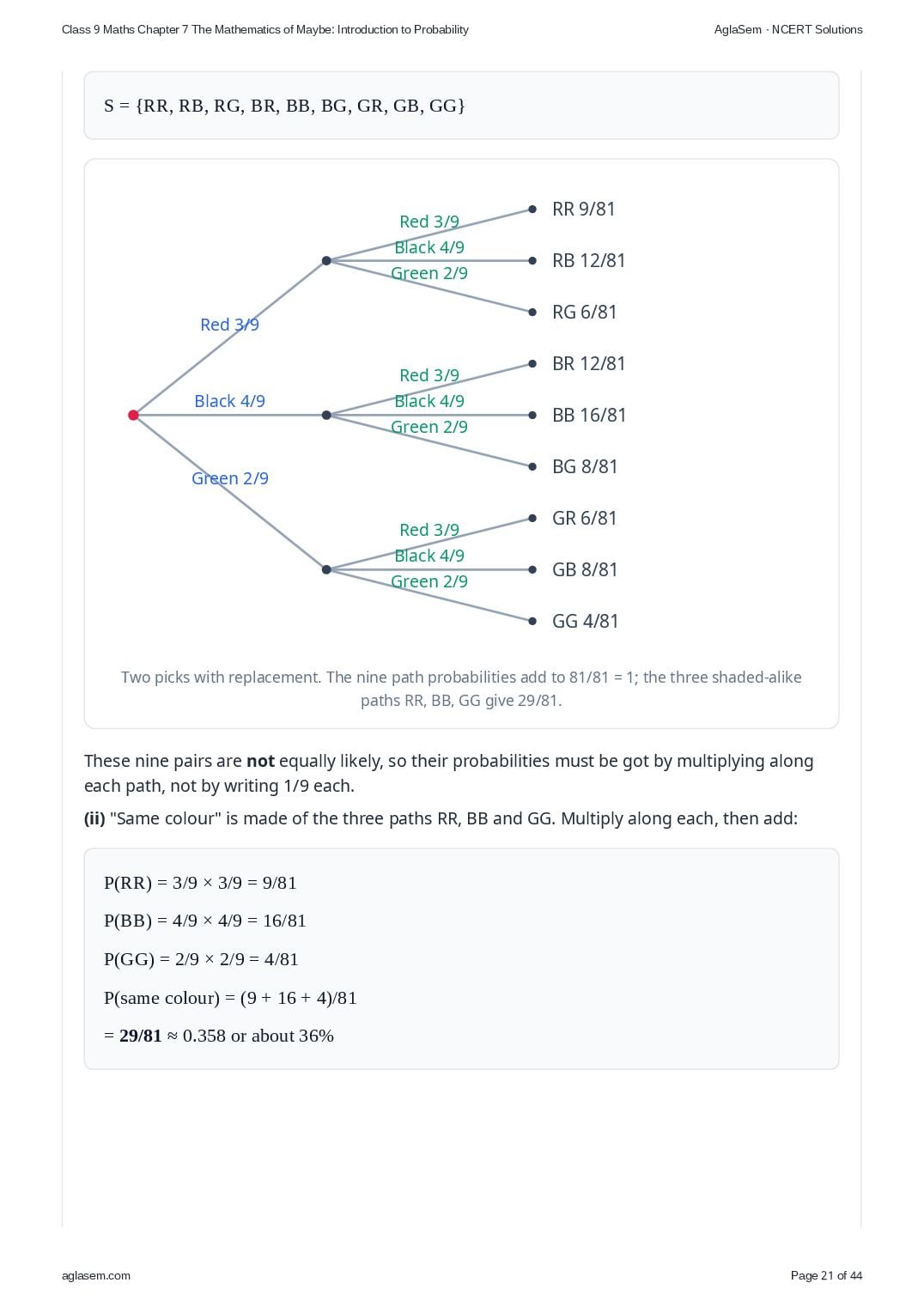
Task: Select the GG 4/81 outcome label
Action: coord(586,621)
